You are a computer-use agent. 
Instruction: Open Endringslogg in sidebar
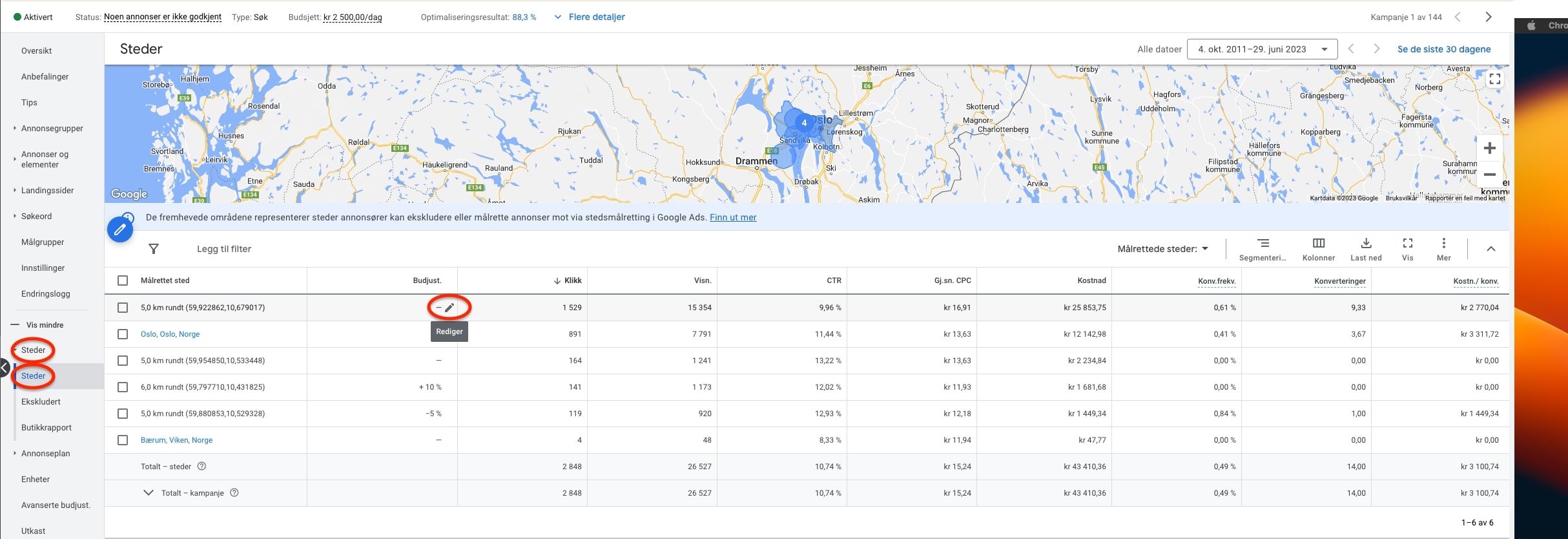point(45,293)
